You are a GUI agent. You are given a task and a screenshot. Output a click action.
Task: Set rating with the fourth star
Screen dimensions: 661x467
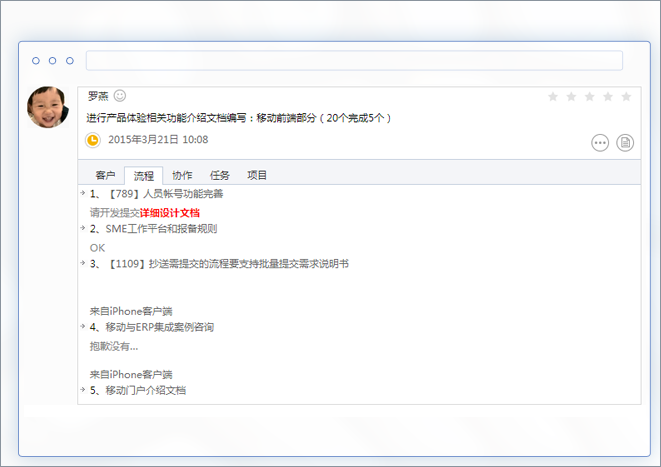608,97
